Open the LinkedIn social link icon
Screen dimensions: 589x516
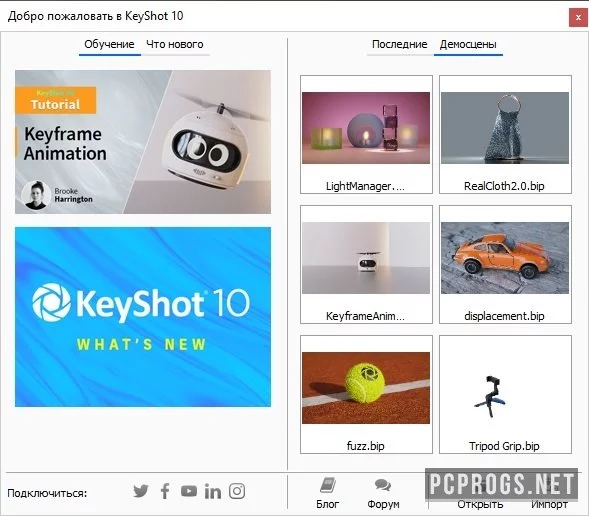pyautogui.click(x=213, y=491)
